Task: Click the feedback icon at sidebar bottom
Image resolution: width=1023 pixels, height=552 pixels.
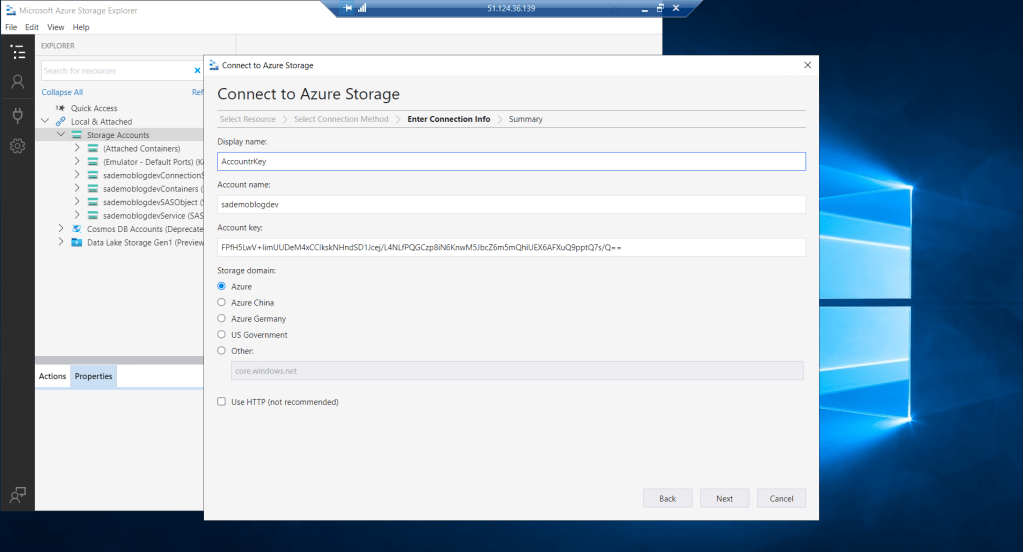Action: pyautogui.click(x=17, y=494)
